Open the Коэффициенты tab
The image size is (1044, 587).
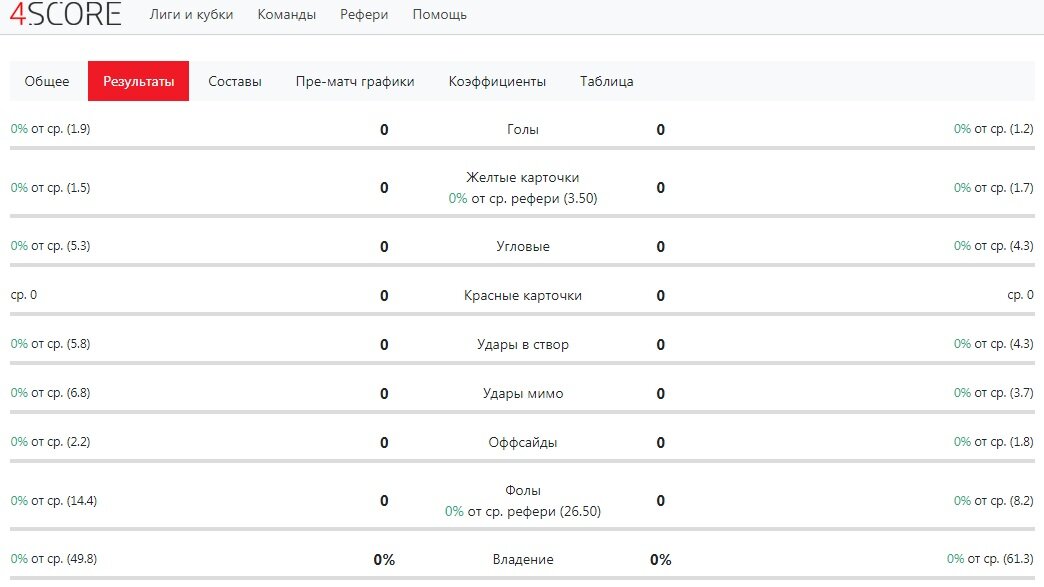pyautogui.click(x=497, y=81)
